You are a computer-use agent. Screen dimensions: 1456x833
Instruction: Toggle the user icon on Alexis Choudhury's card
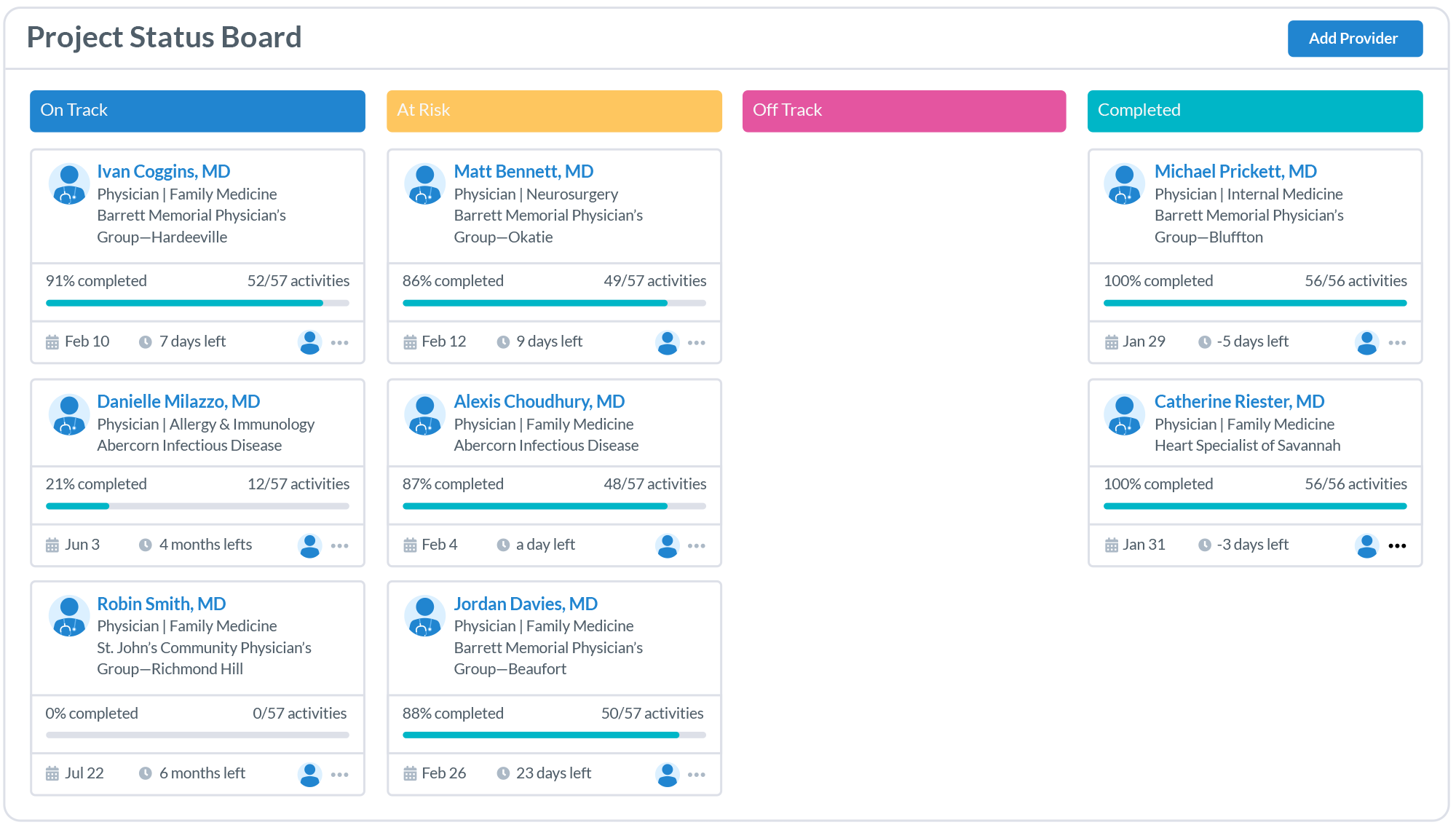pyautogui.click(x=667, y=545)
